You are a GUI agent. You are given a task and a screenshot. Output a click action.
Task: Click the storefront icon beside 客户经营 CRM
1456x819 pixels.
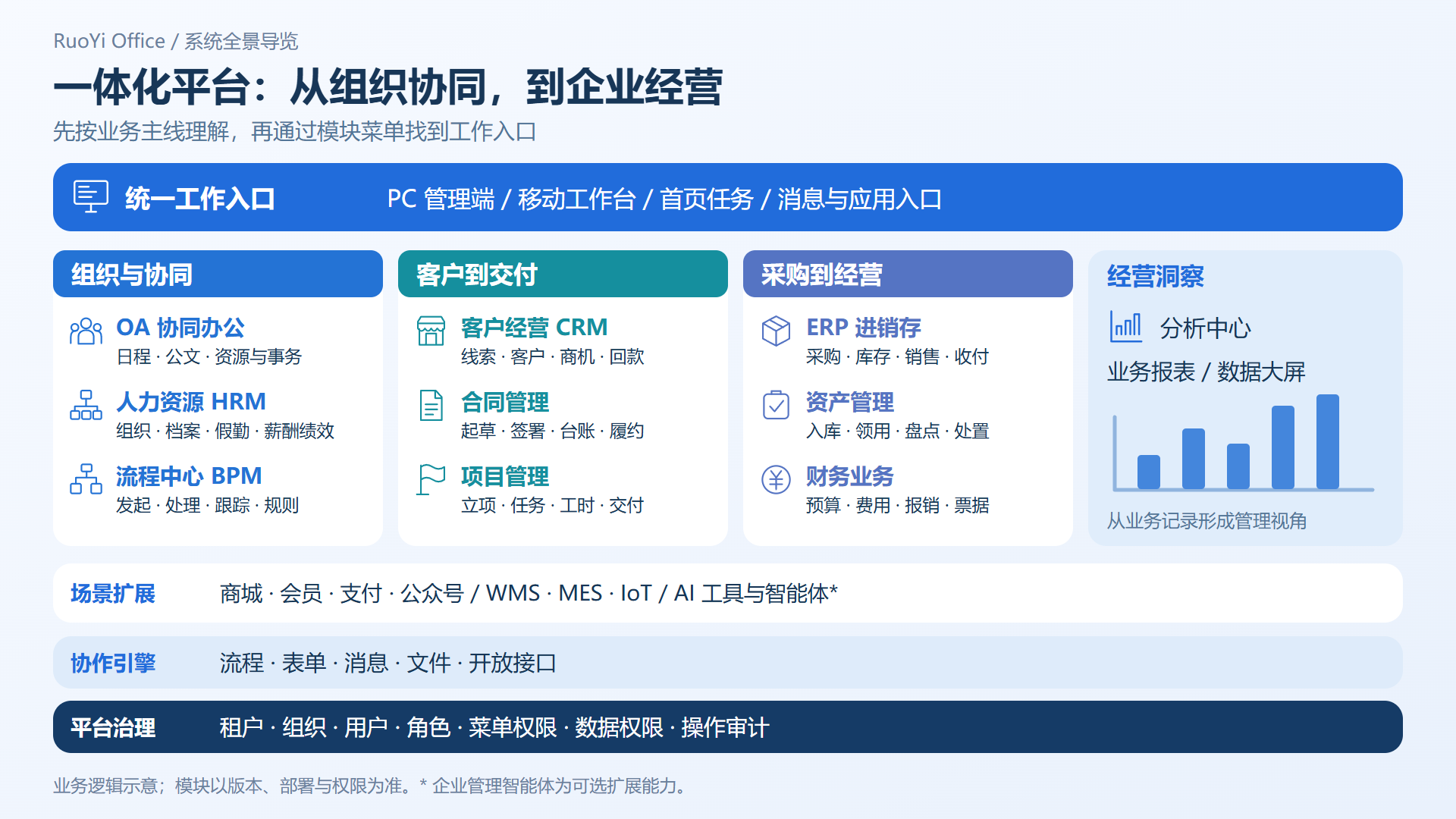[431, 331]
